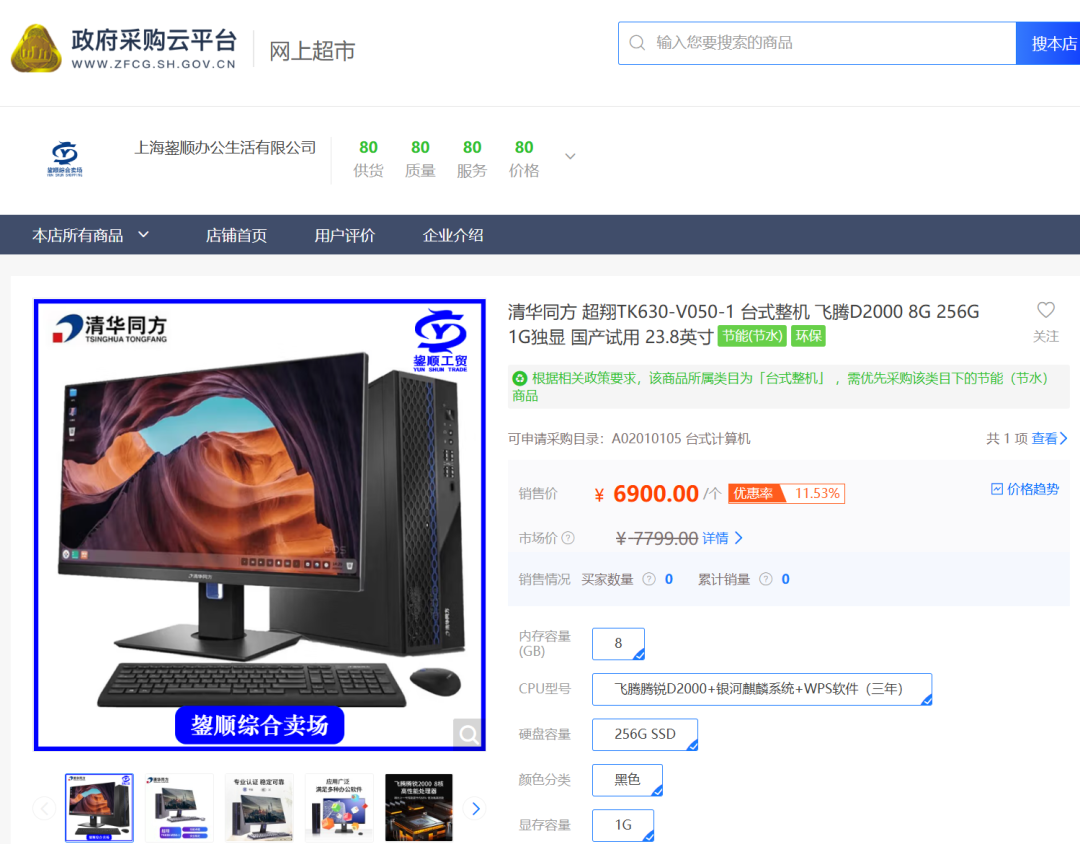Open the 价格趋势 price trend link

tap(1024, 489)
